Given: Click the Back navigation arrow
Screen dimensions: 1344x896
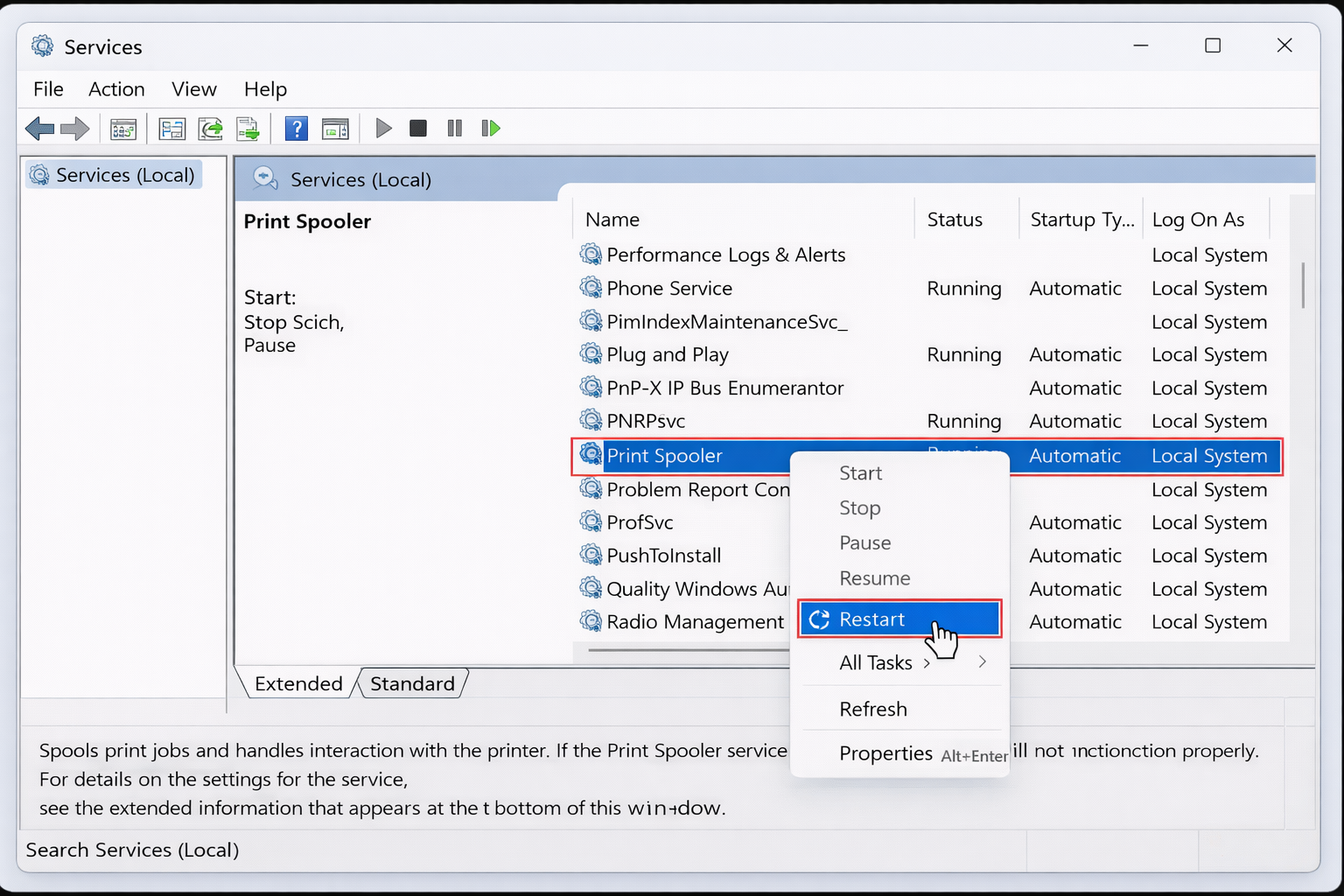Looking at the screenshot, I should tap(39, 128).
